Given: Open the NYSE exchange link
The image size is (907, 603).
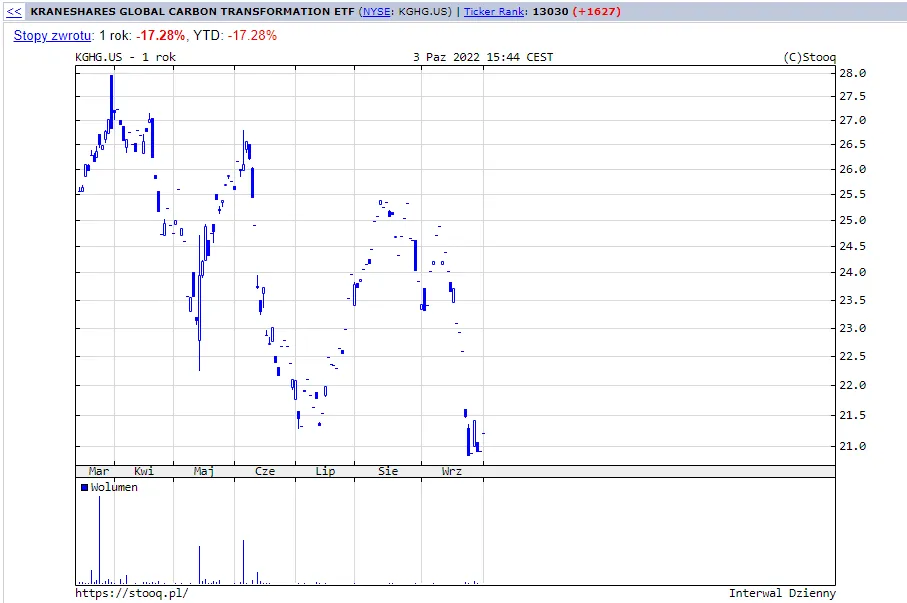Looking at the screenshot, I should 376,12.
